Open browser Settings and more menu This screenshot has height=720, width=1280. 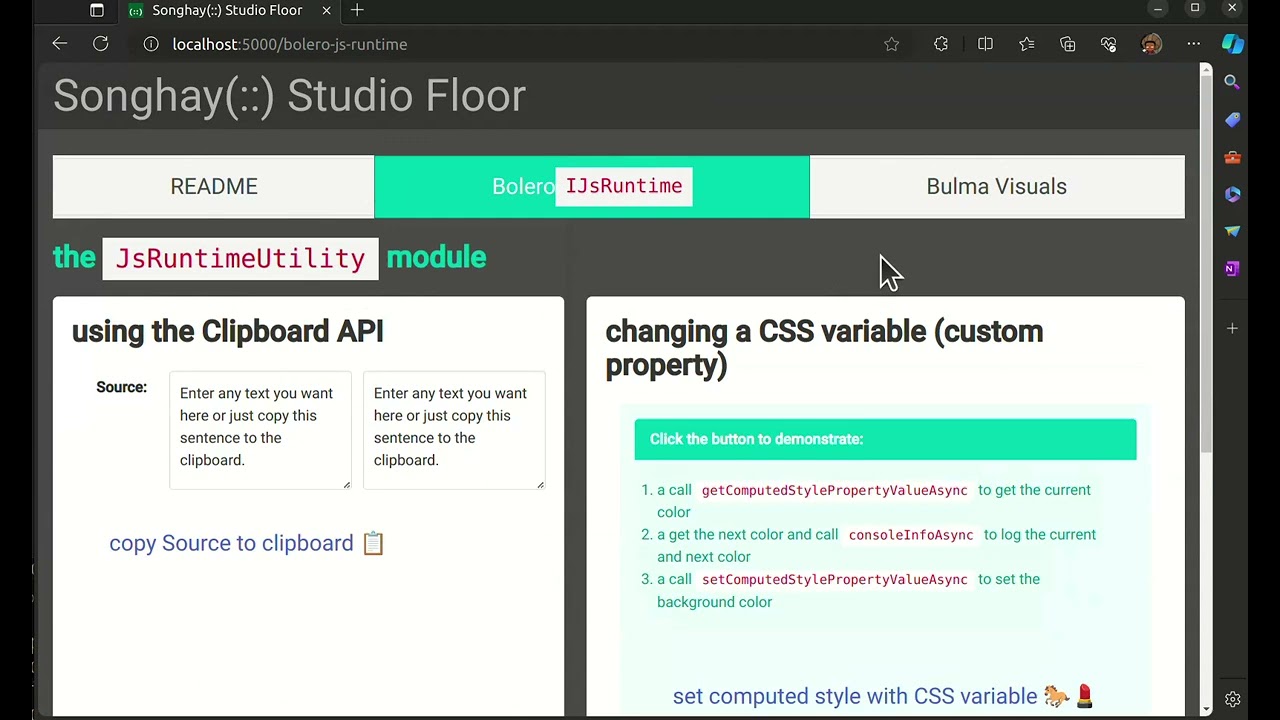(1193, 44)
